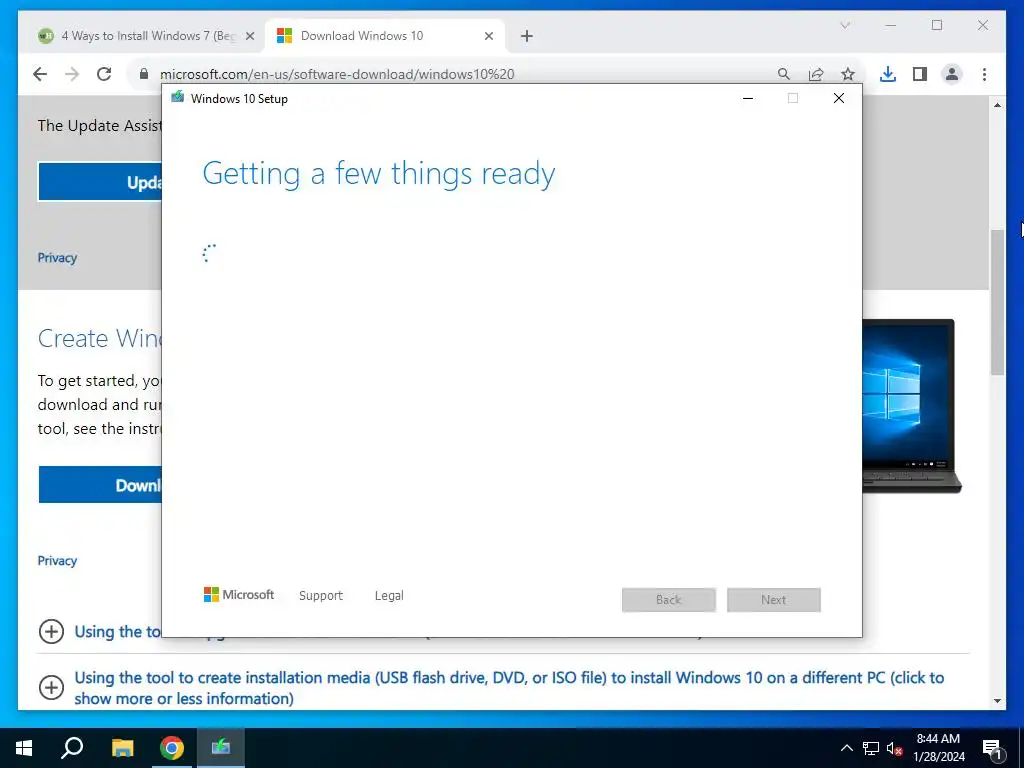The image size is (1024, 768).
Task: Click the Microsoft logo in Setup footer
Action: [x=239, y=595]
